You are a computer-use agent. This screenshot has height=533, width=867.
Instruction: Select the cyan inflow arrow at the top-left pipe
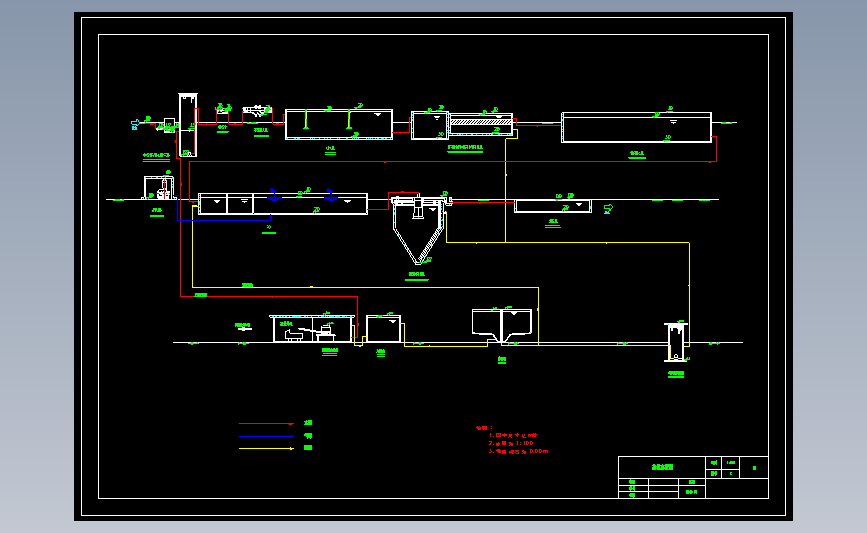[135, 124]
